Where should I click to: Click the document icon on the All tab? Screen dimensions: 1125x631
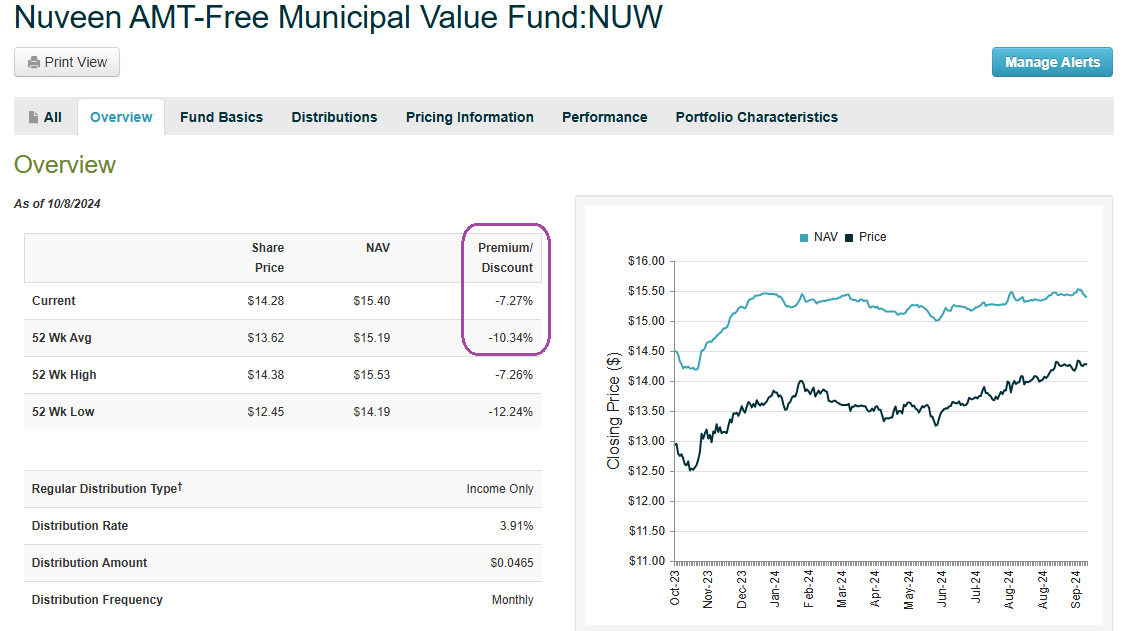click(x=33, y=117)
